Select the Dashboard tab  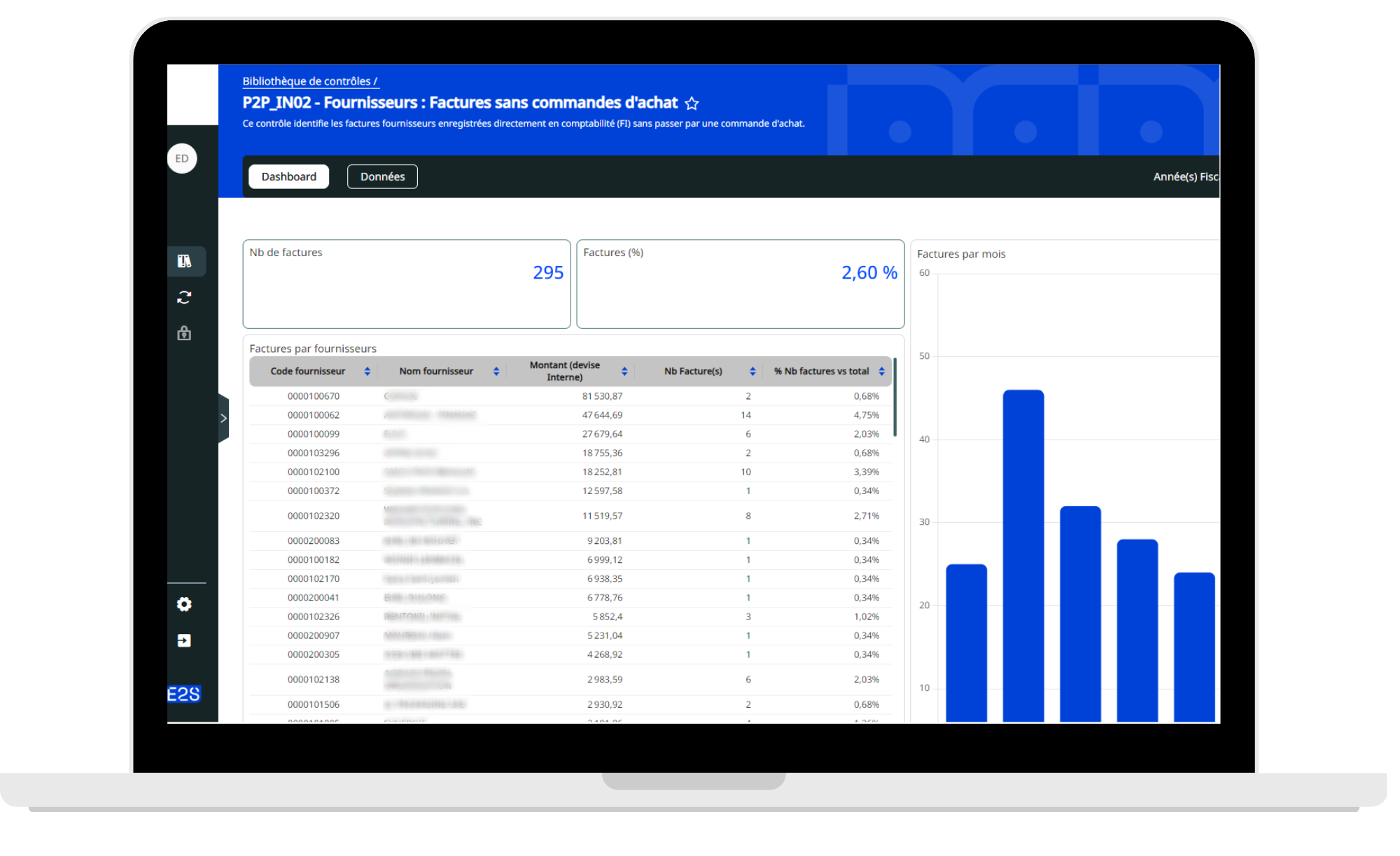288,176
